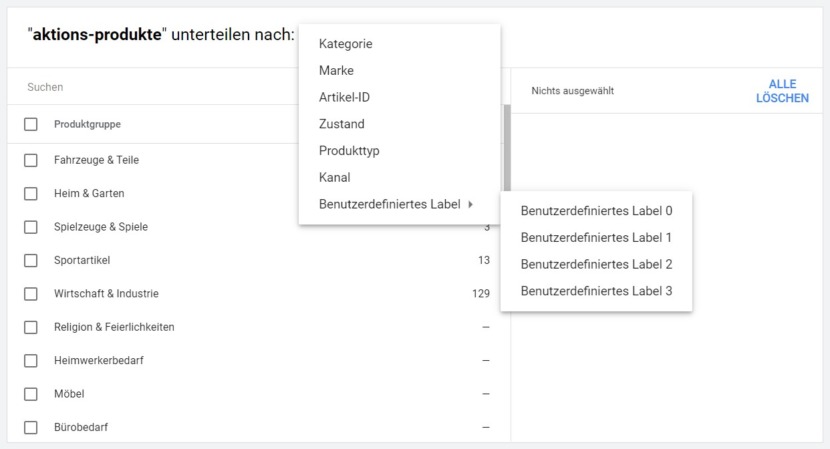Tick the Religion & Feierlichkeiten checkbox
830x449 pixels.
coord(31,327)
